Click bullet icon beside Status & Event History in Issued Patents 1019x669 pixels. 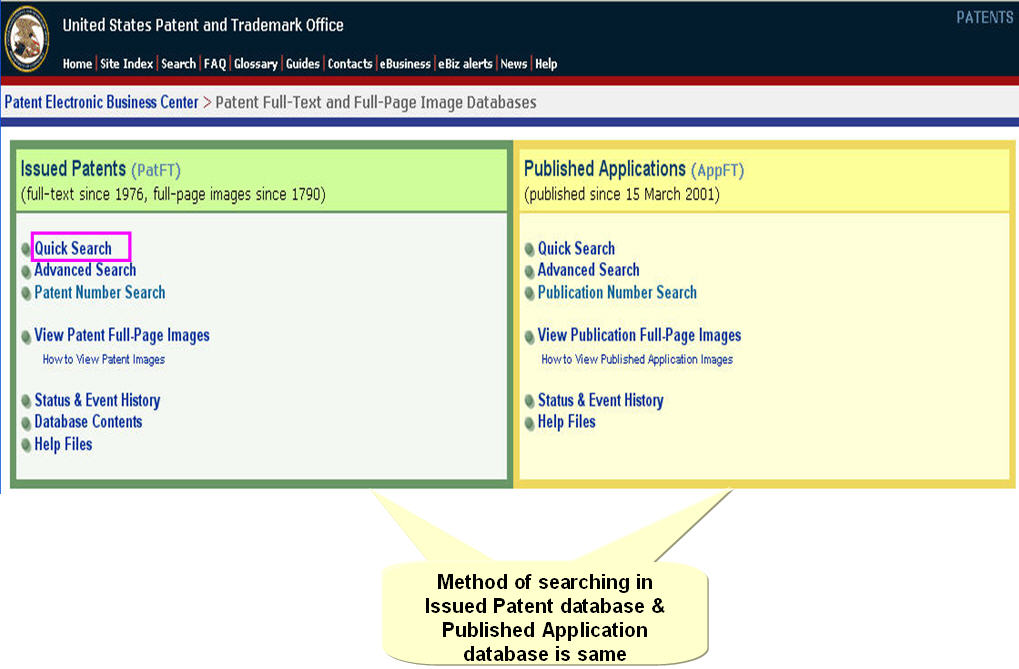[x=26, y=401]
